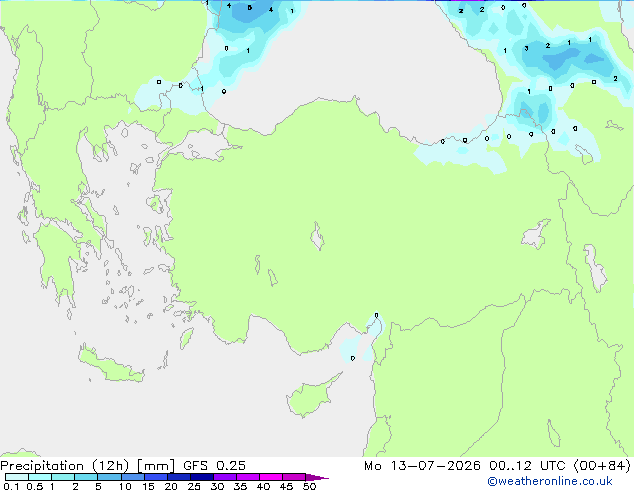Click the 40–45 mm magenta swatch
This screenshot has height=490, width=634.
tap(271, 477)
